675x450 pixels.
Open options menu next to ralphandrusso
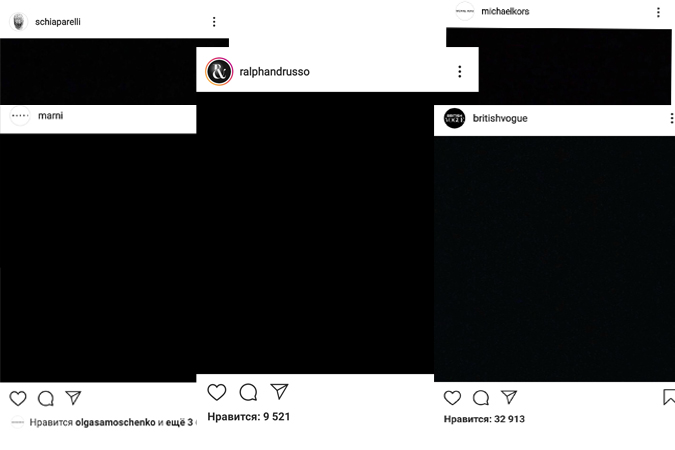460,71
